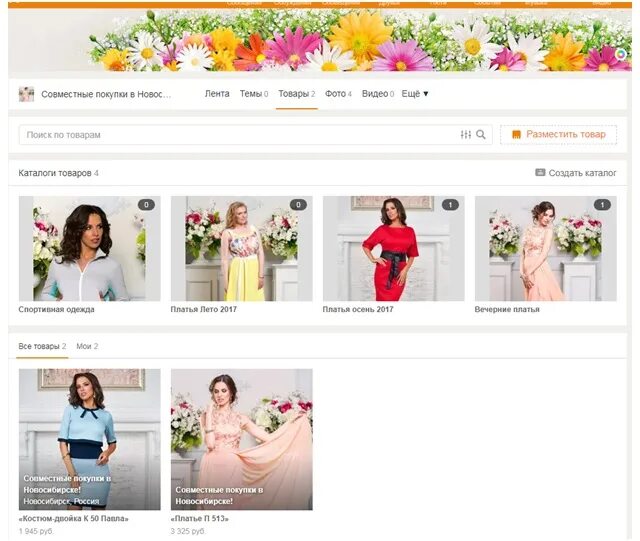Viewport: 640px width, 541px height.
Task: Go to the Фото tab
Action: 338,94
